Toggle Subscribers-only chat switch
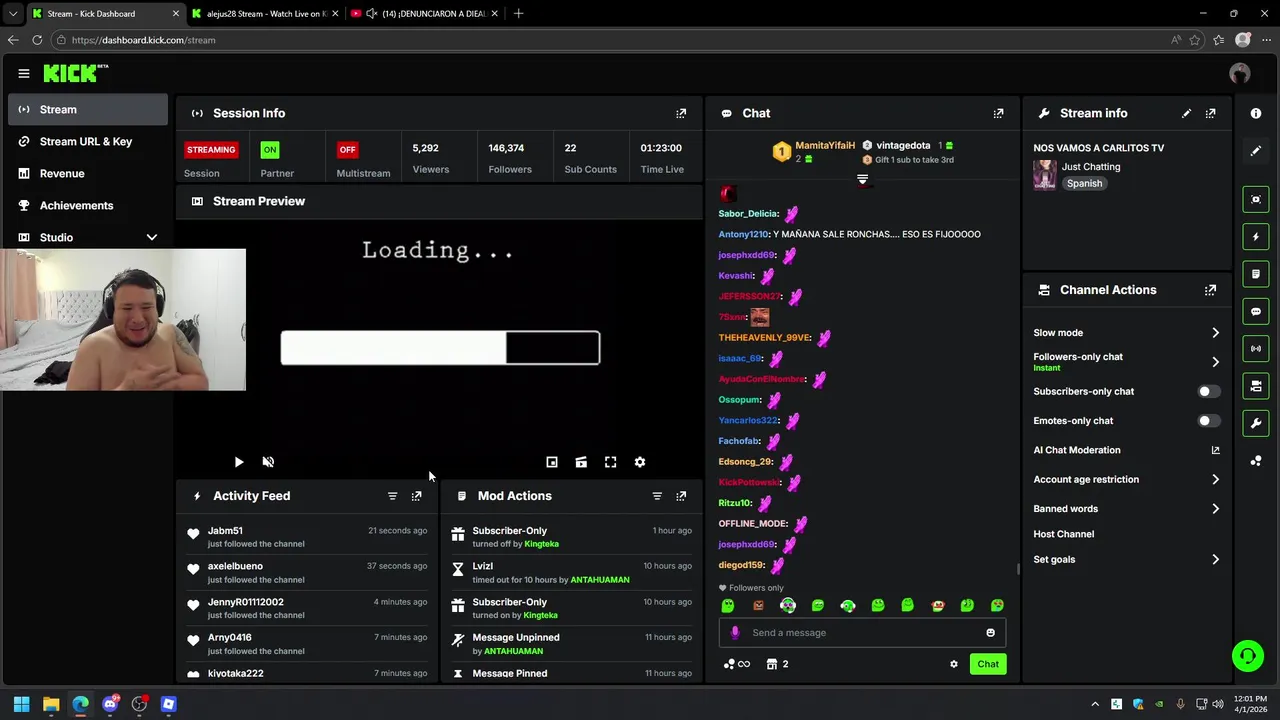Image resolution: width=1280 pixels, height=720 pixels. pyautogui.click(x=1209, y=391)
